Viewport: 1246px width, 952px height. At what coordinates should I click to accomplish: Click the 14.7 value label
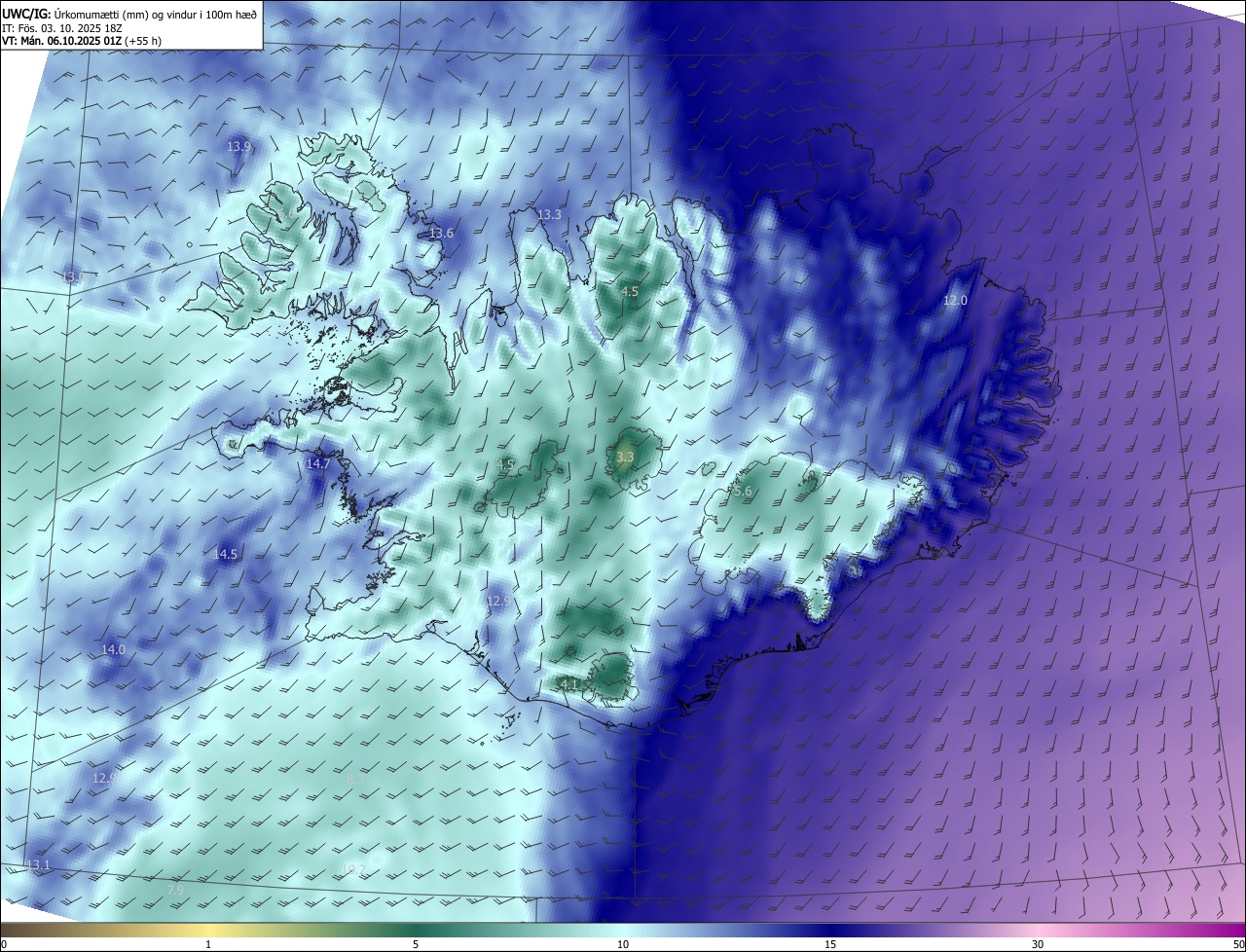tap(319, 464)
